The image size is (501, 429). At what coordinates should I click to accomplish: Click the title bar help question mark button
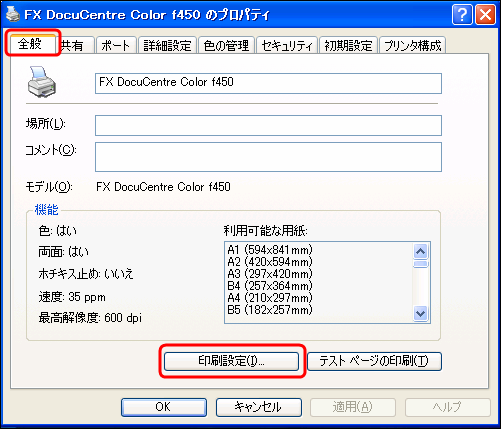462,15
